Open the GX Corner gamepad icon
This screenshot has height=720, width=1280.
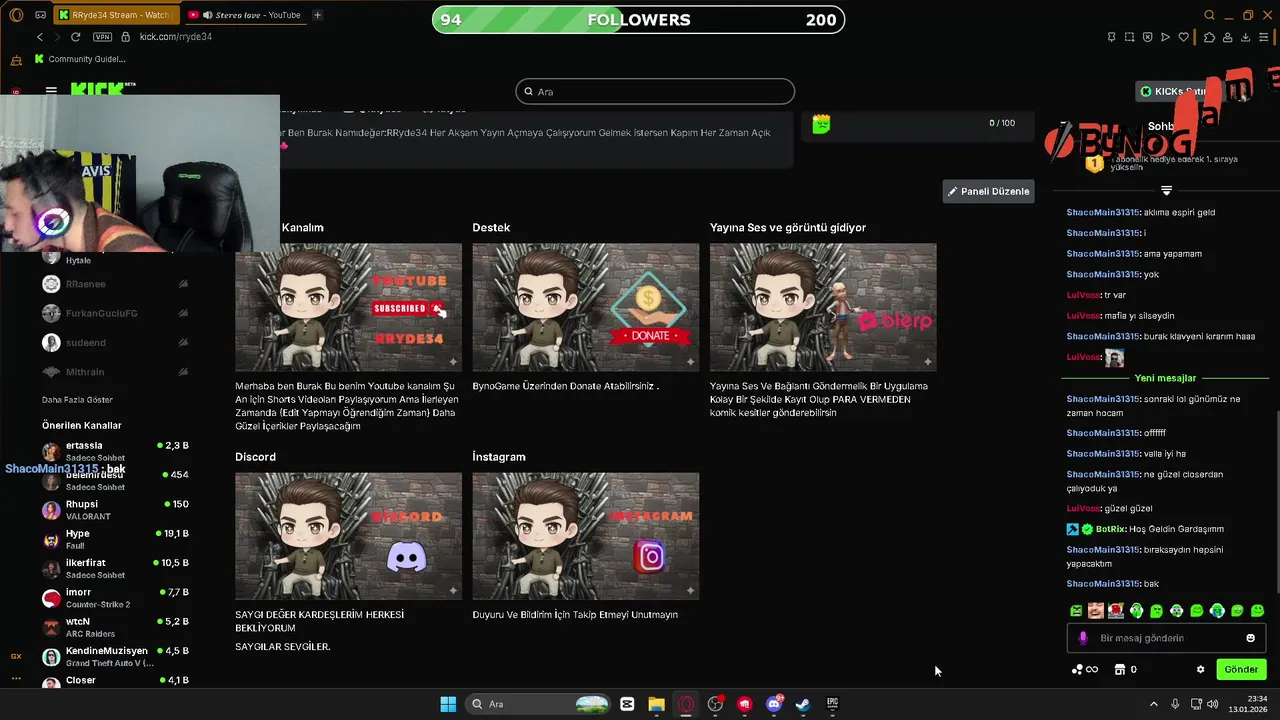pyautogui.click(x=40, y=15)
